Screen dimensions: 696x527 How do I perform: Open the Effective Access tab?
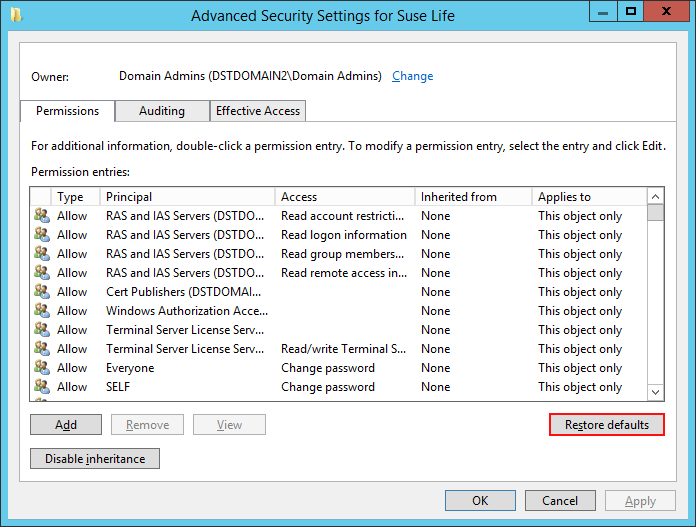258,111
